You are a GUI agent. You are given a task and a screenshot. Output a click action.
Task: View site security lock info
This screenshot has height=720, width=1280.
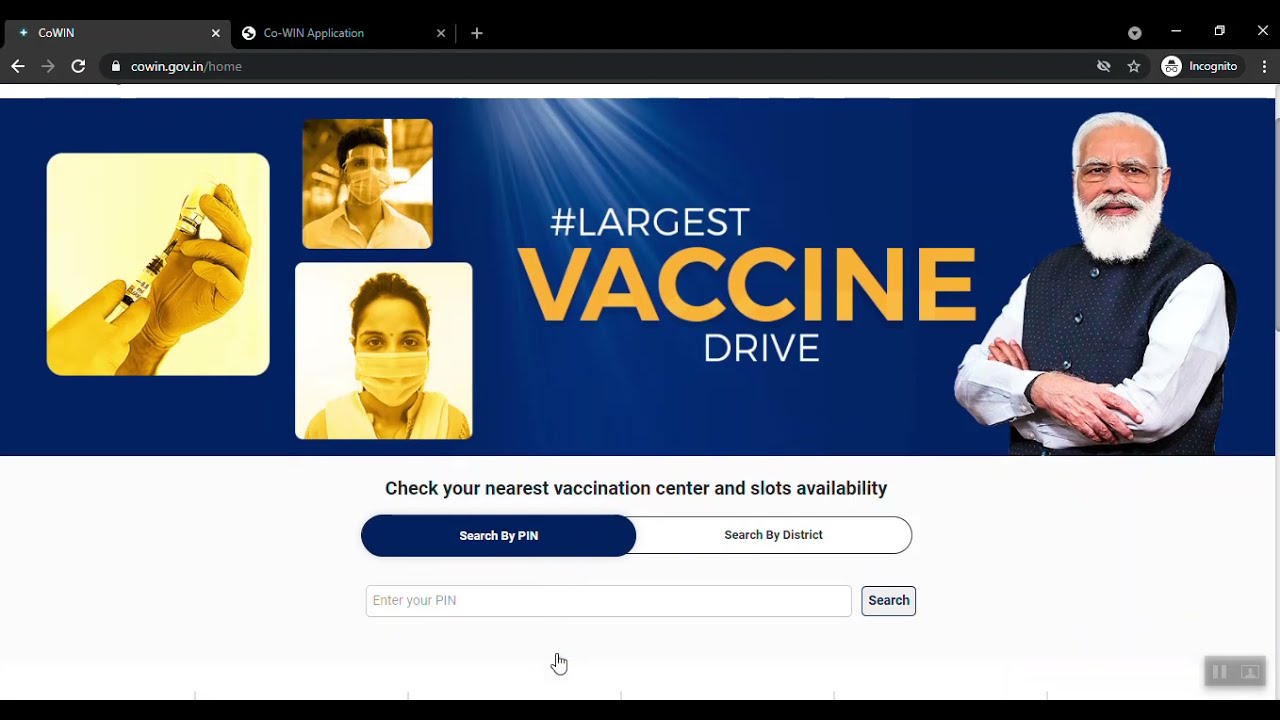pos(116,66)
